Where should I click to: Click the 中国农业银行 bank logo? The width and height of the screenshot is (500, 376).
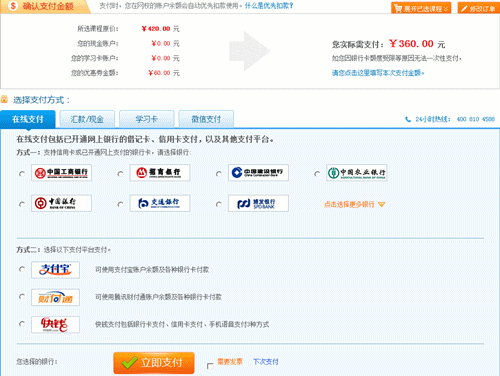[x=357, y=173]
